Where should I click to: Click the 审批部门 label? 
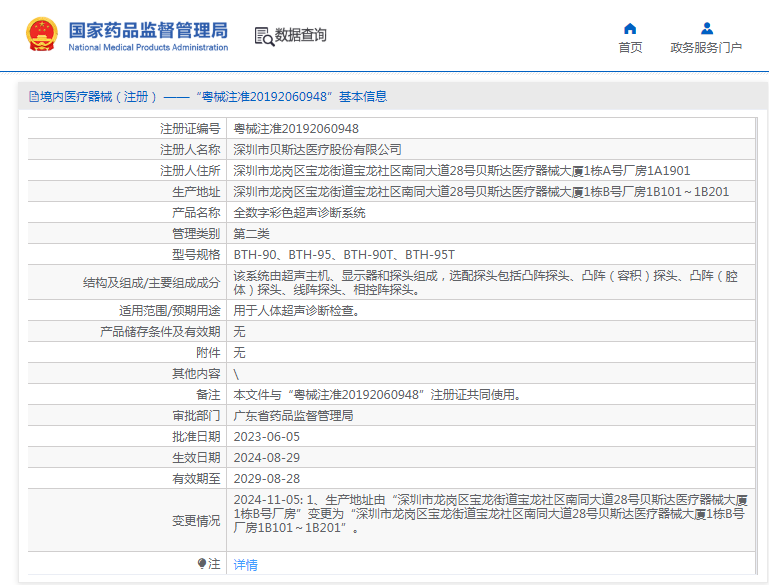196,416
